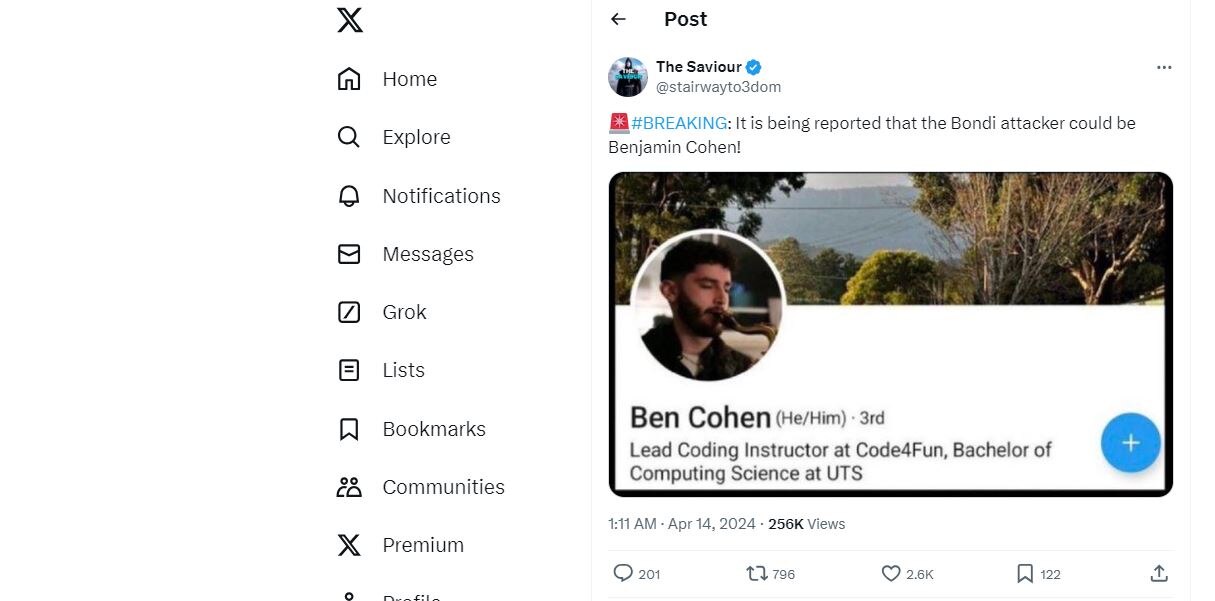Open the Messages envelope icon

tap(348, 253)
